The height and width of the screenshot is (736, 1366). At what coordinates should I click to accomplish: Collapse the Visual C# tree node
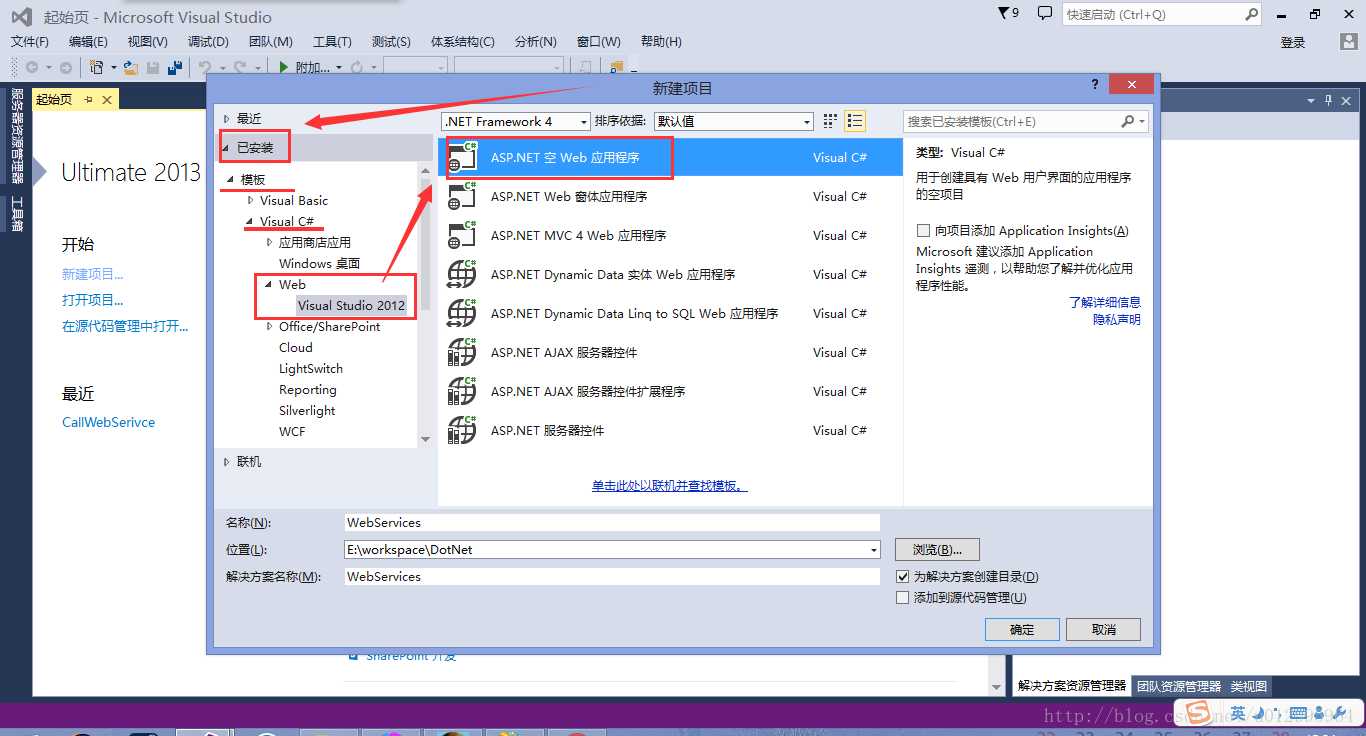click(251, 221)
